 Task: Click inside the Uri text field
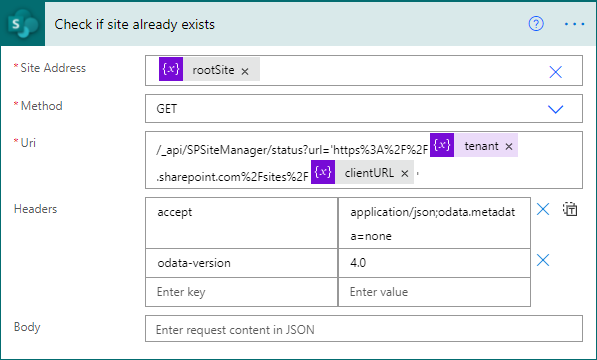pyautogui.click(x=364, y=160)
